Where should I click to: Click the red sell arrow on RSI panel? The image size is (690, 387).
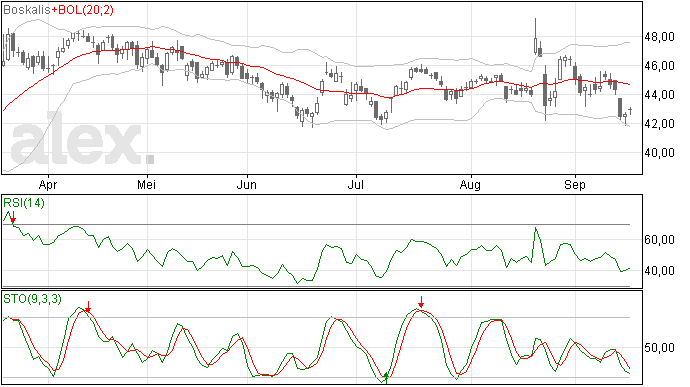pos(13,217)
